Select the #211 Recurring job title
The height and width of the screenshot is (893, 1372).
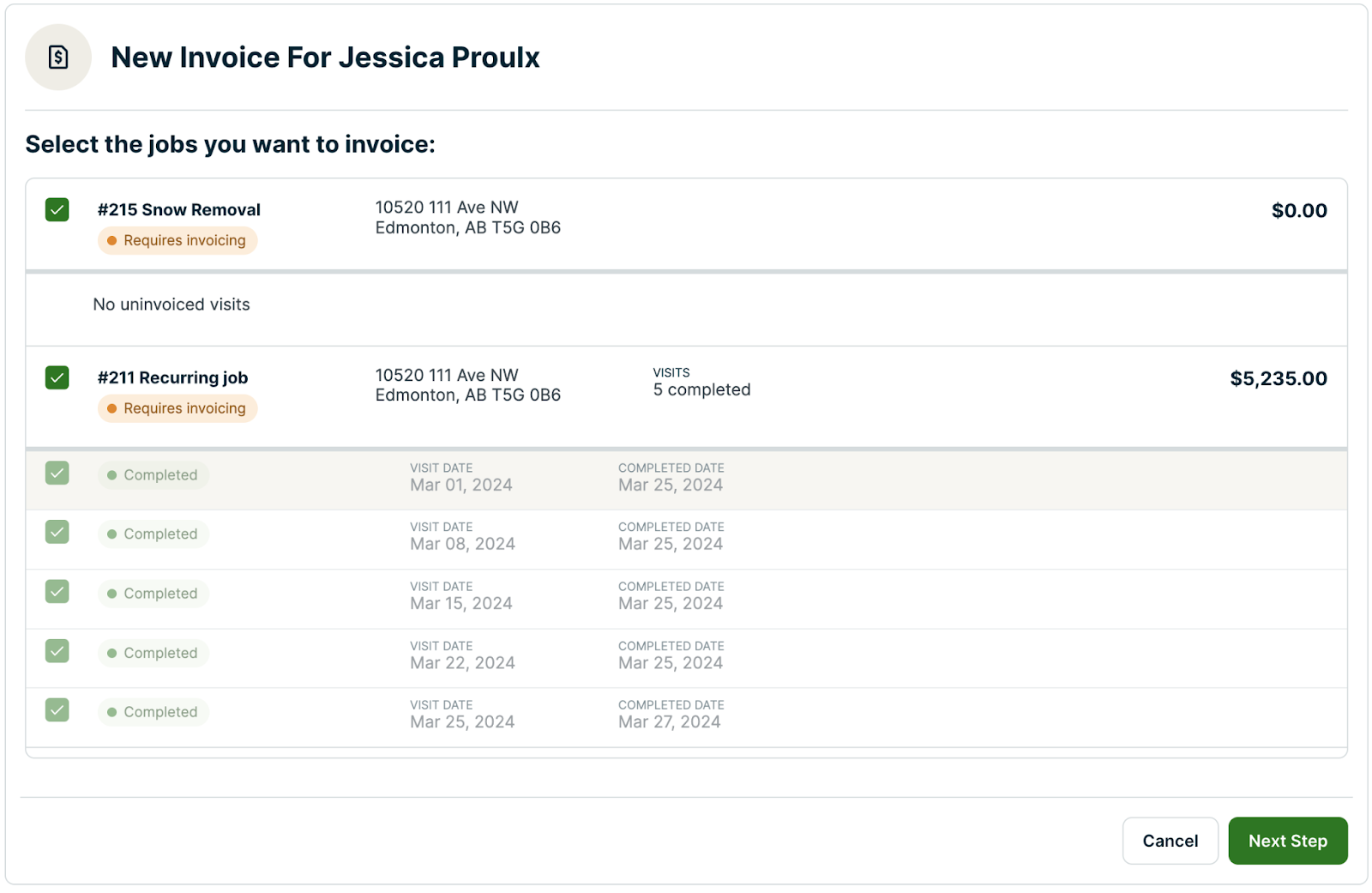tap(172, 377)
